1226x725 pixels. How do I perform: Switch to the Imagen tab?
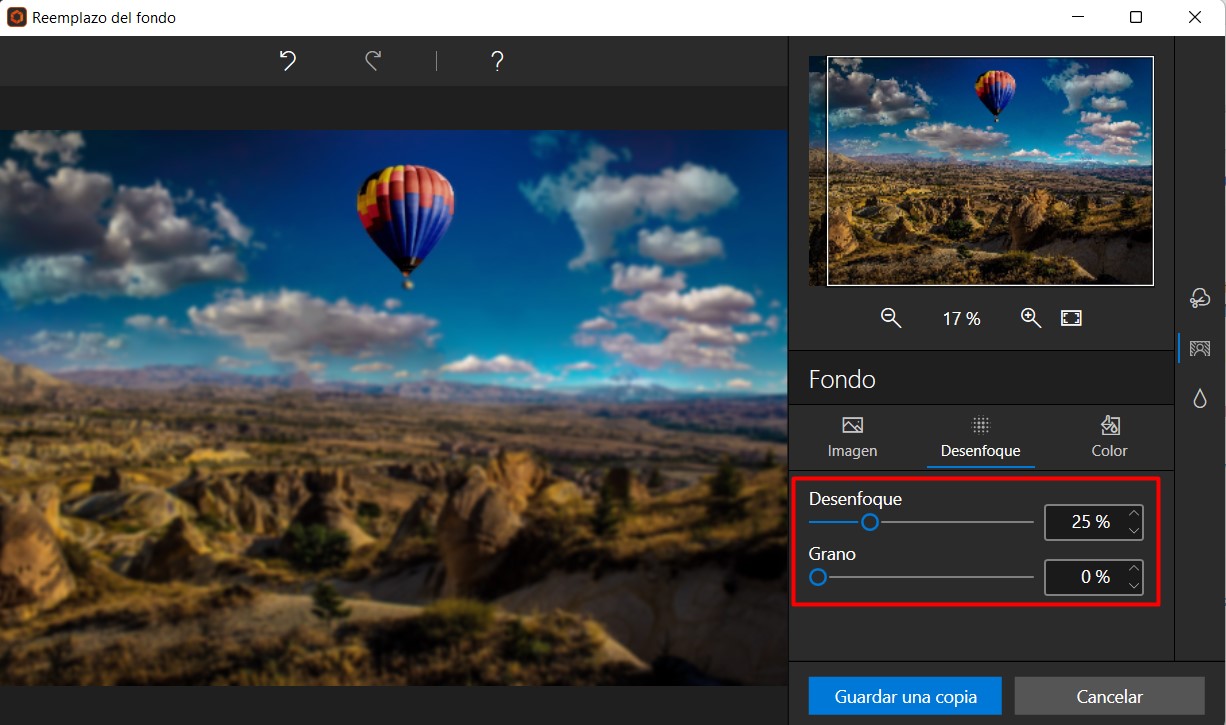point(852,437)
